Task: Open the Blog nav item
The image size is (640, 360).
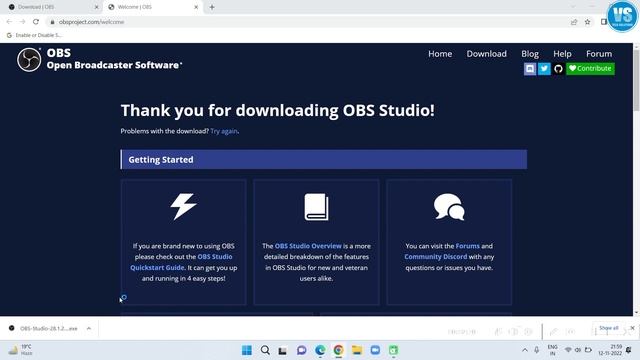Action: (530, 54)
